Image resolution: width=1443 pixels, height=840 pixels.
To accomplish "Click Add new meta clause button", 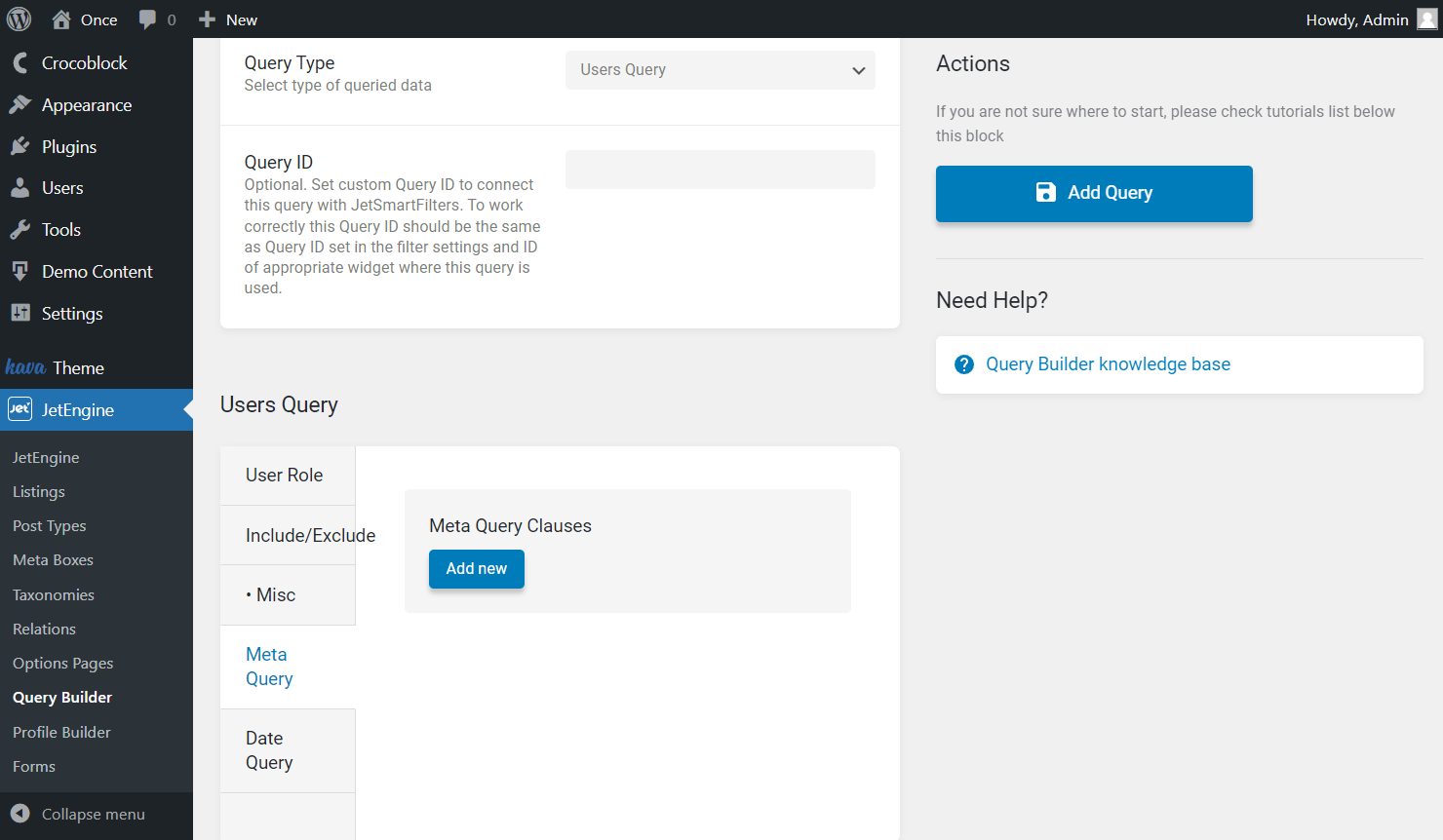I will (x=477, y=569).
